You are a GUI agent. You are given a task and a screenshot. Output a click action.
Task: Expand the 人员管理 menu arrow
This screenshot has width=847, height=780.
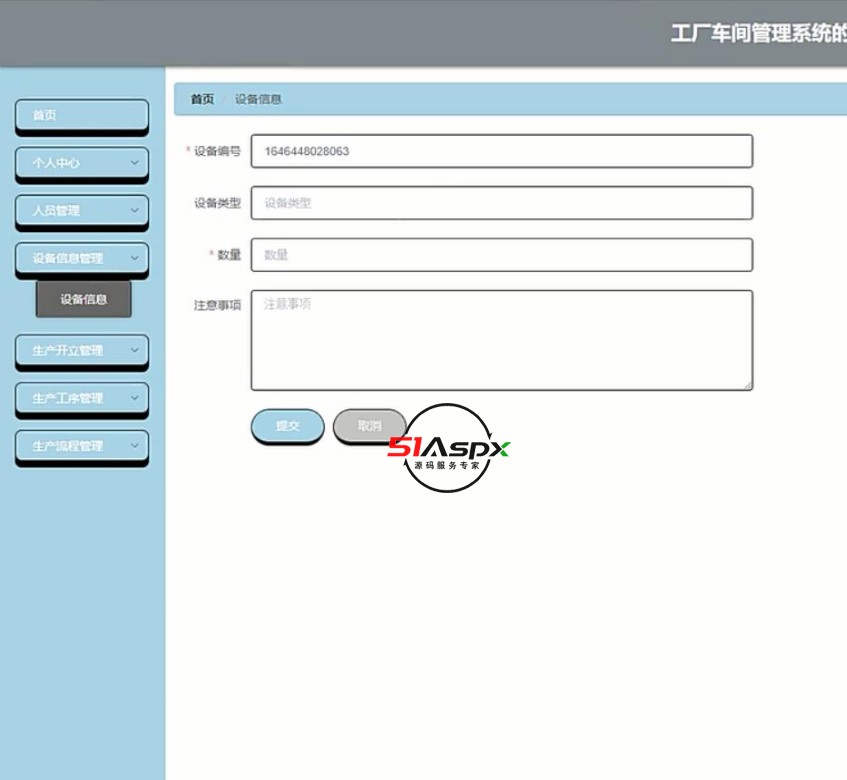(133, 211)
